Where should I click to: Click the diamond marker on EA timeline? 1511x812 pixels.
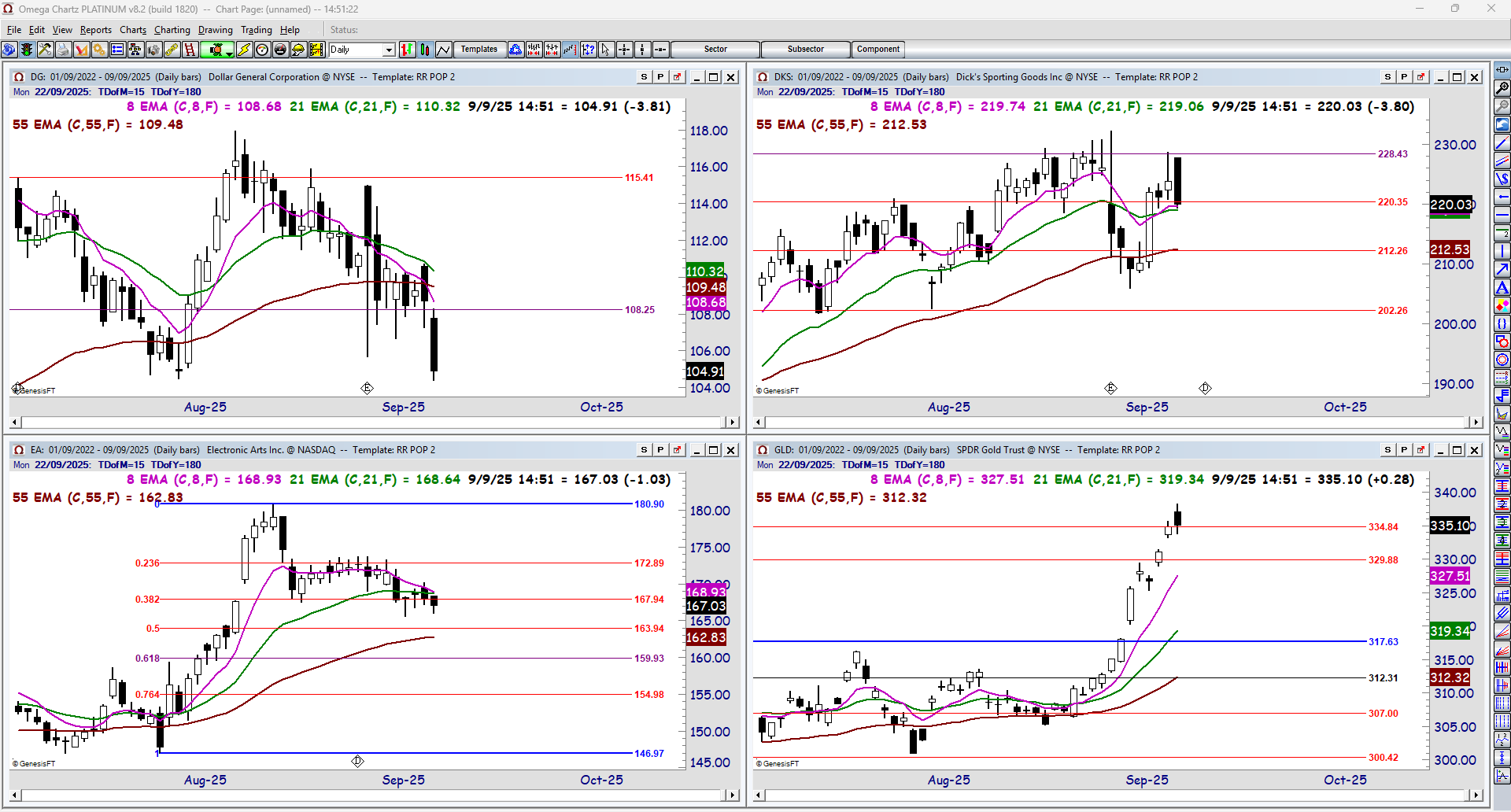[357, 761]
